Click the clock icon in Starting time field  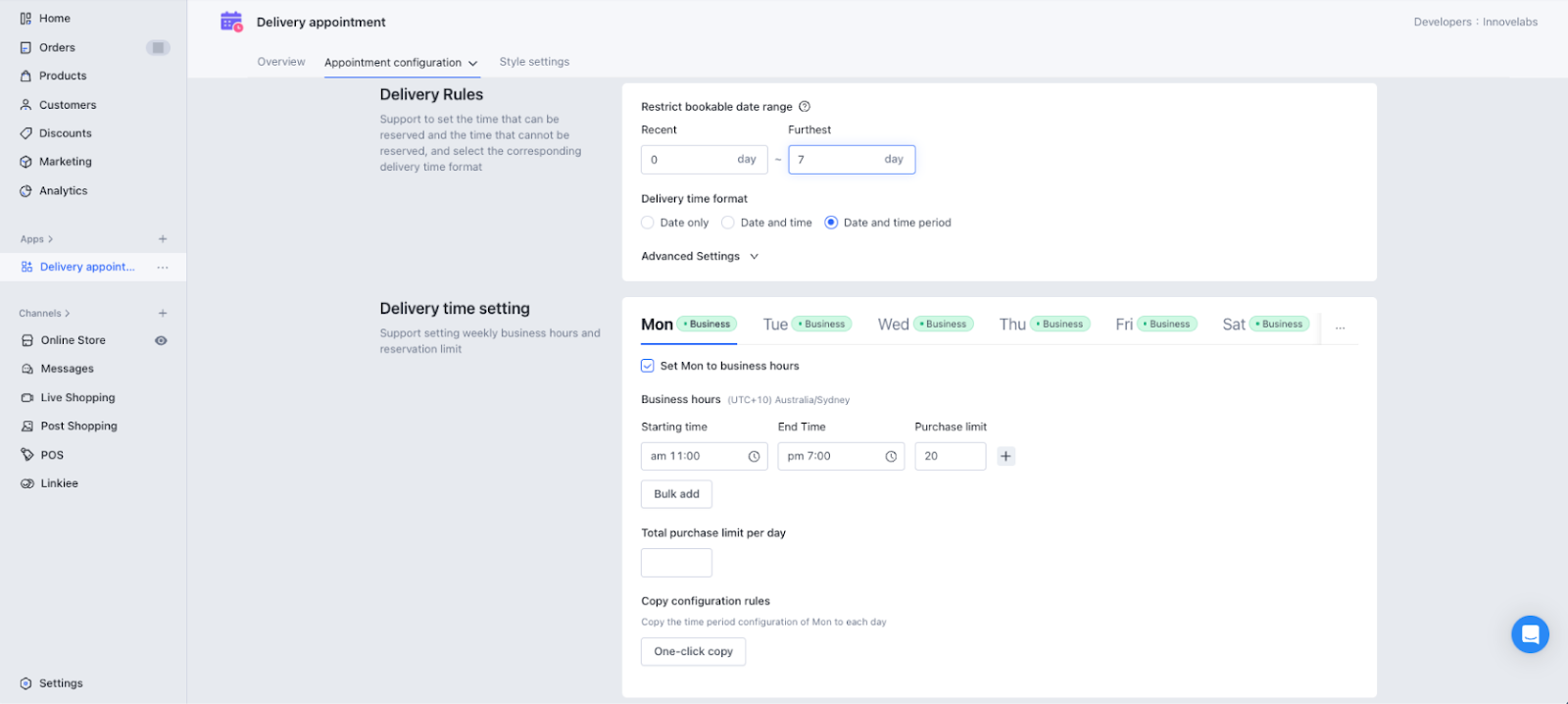click(754, 457)
